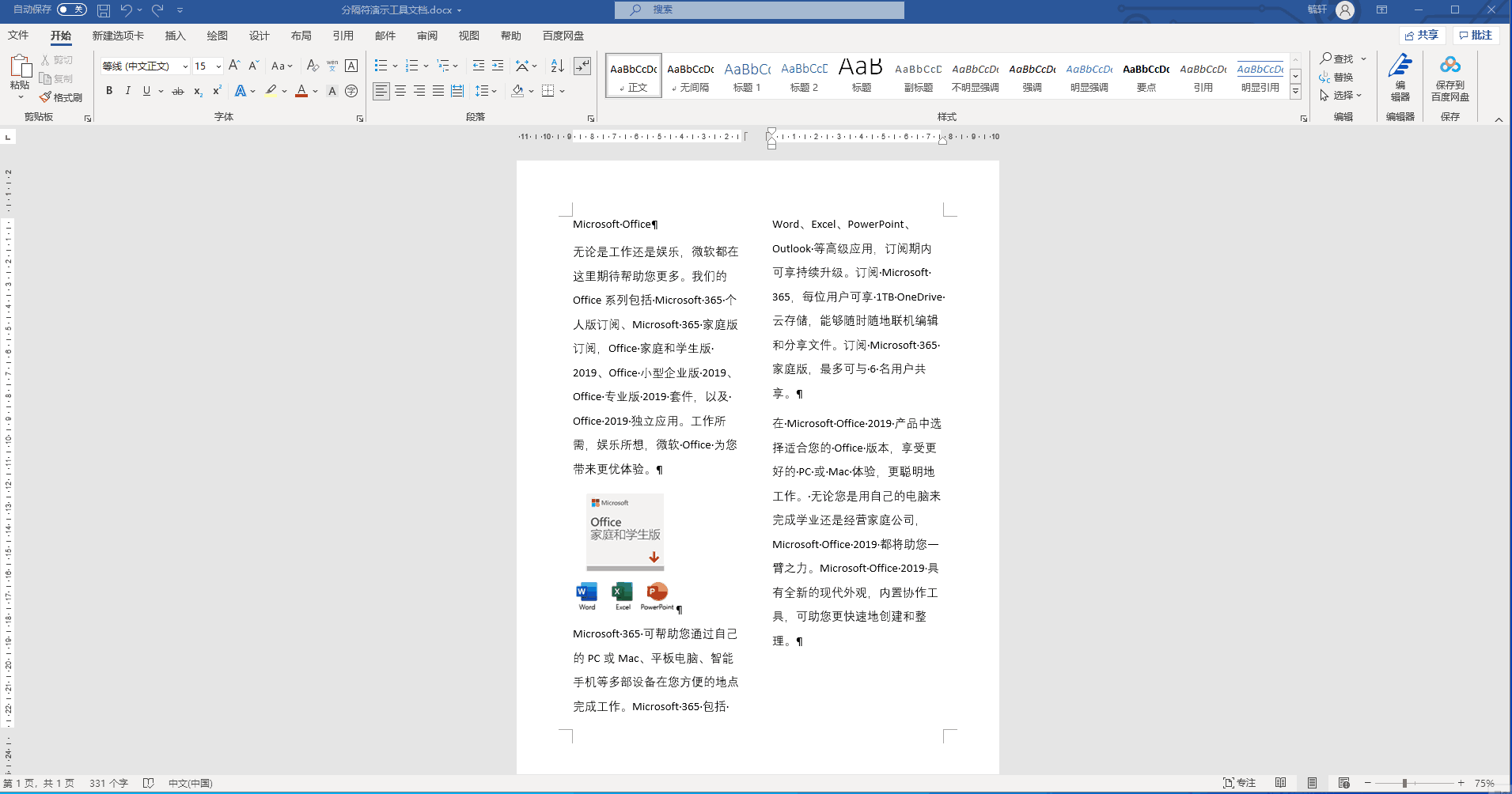The height and width of the screenshot is (794, 1512).
Task: Switch to the Design (设计) tab
Action: [x=259, y=36]
